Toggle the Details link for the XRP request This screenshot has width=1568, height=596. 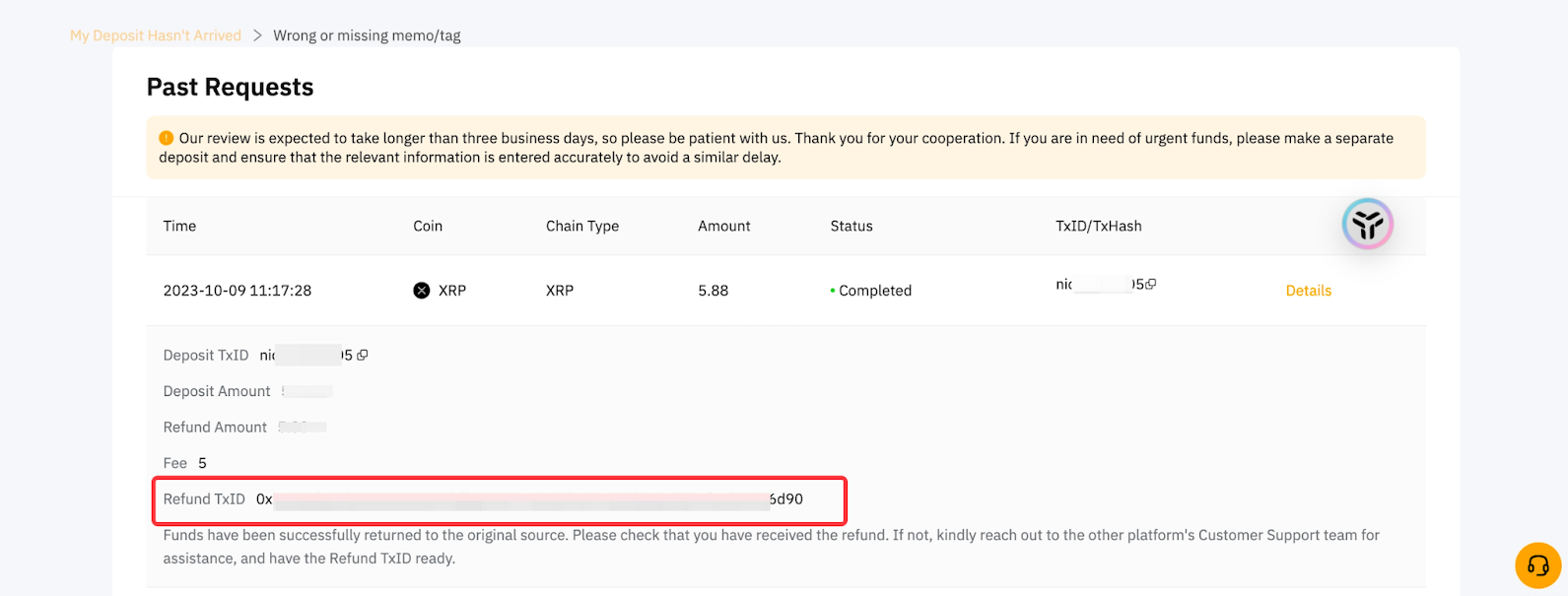click(x=1308, y=291)
